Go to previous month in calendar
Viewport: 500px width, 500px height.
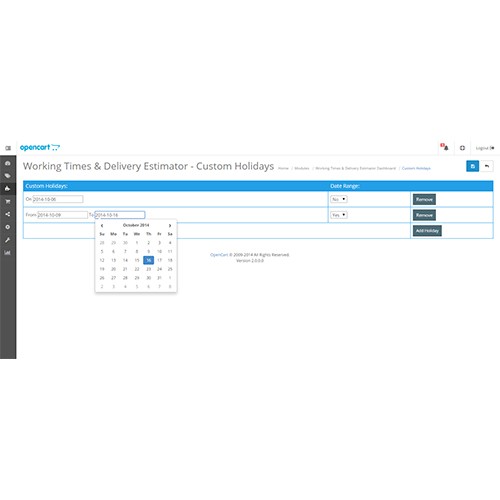pyautogui.click(x=102, y=226)
